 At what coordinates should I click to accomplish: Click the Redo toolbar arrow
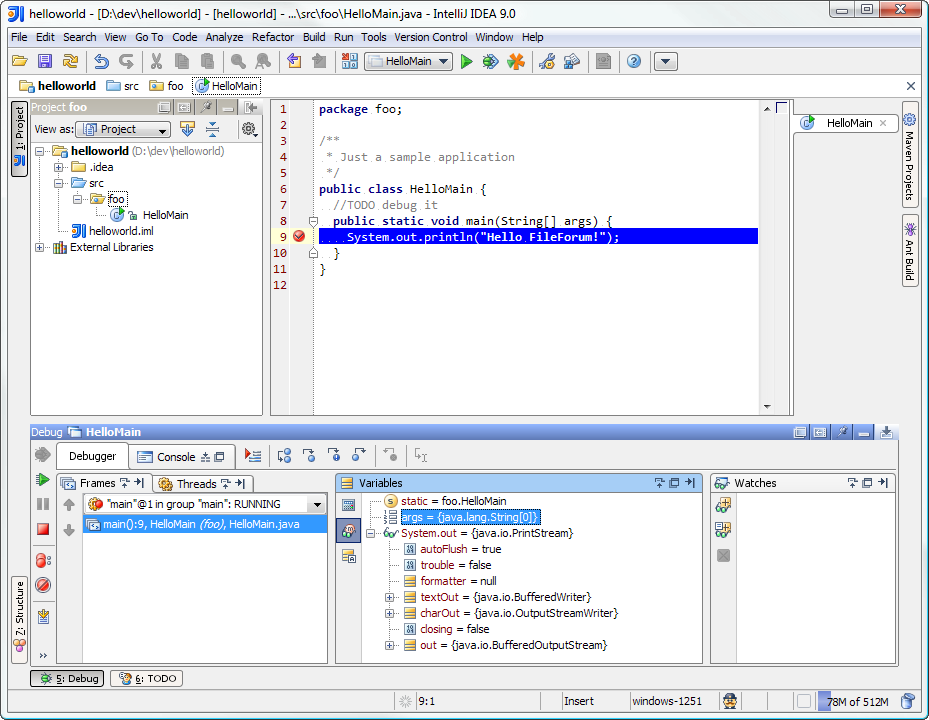[x=126, y=61]
